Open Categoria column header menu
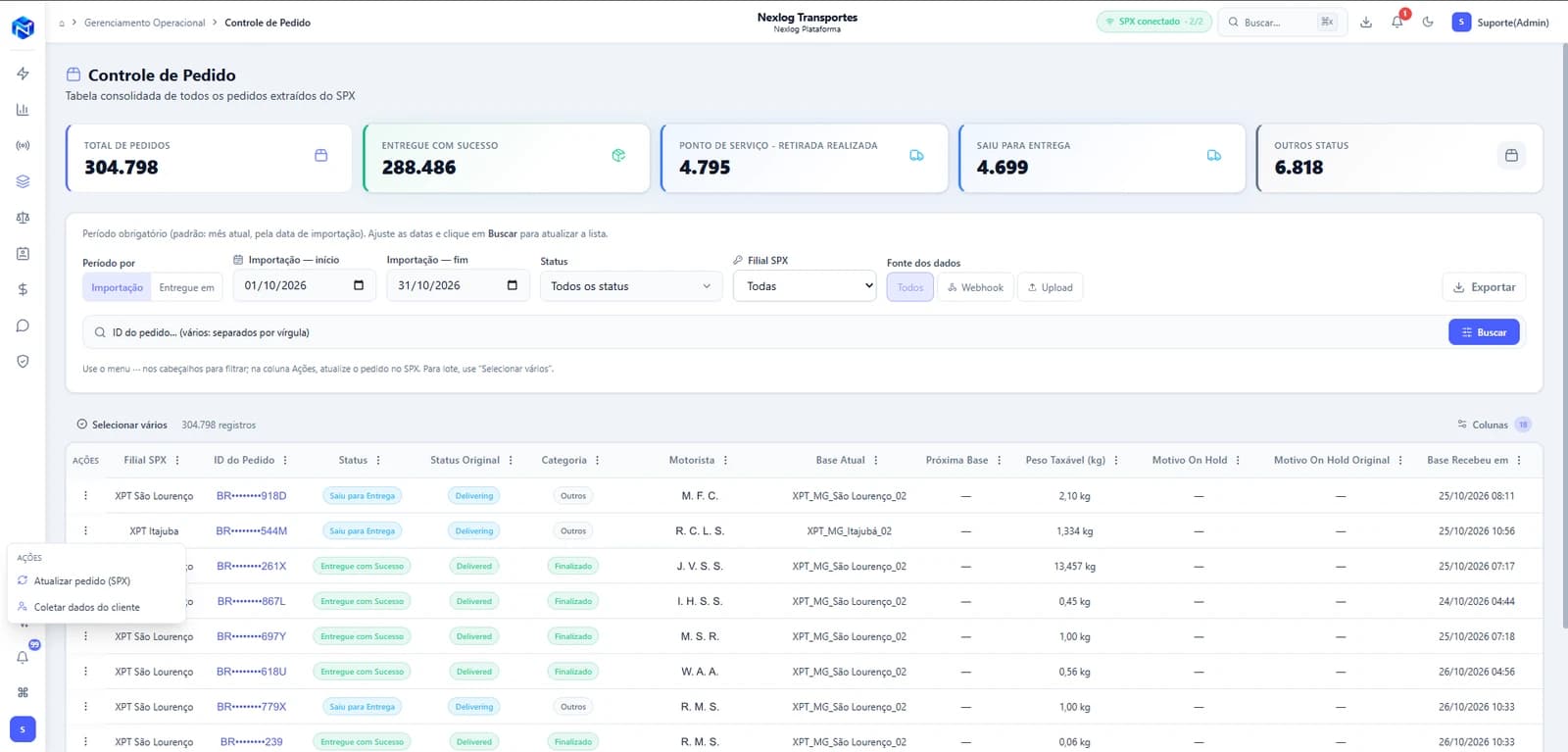Image resolution: width=1568 pixels, height=752 pixels. pyautogui.click(x=597, y=460)
